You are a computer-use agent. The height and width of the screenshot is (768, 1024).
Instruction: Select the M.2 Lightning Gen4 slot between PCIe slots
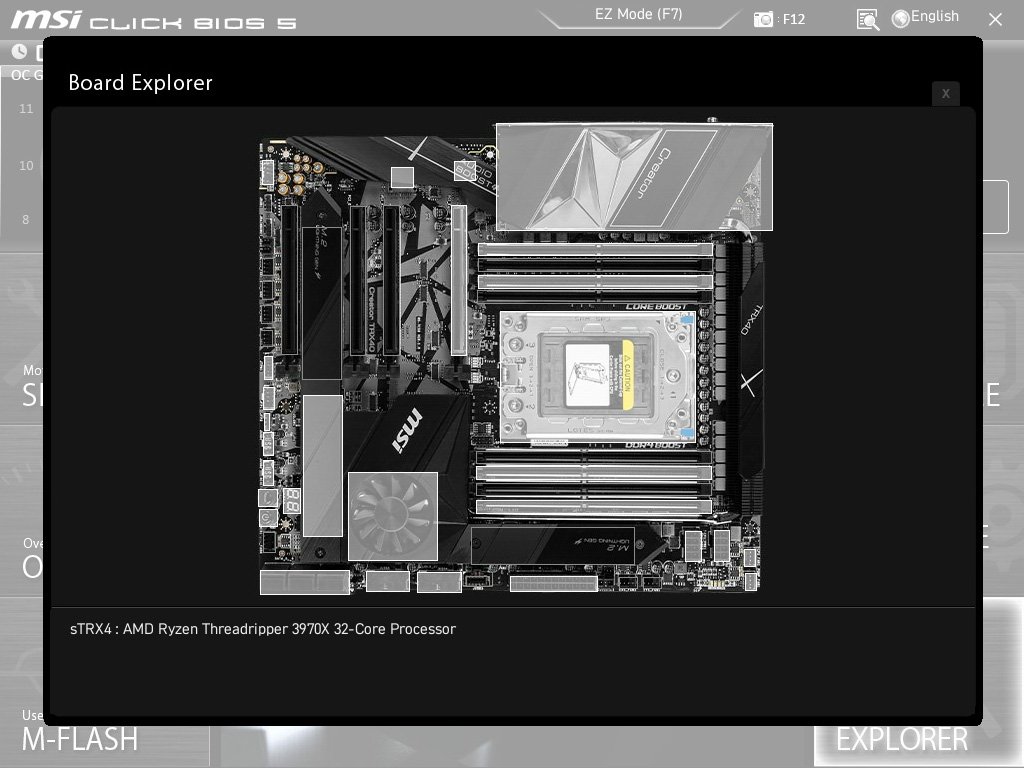pyautogui.click(x=321, y=302)
